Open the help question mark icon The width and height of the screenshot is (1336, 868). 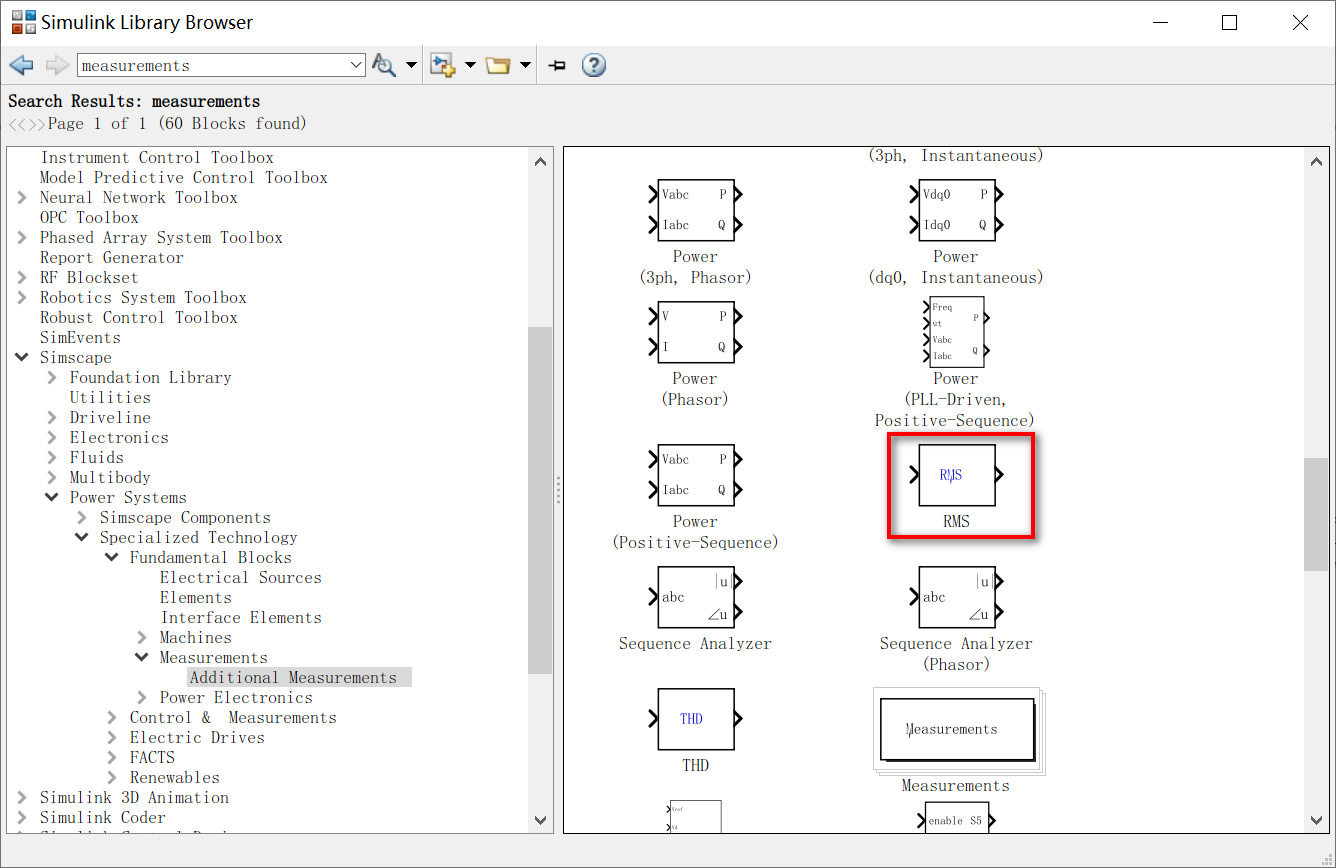coord(593,64)
